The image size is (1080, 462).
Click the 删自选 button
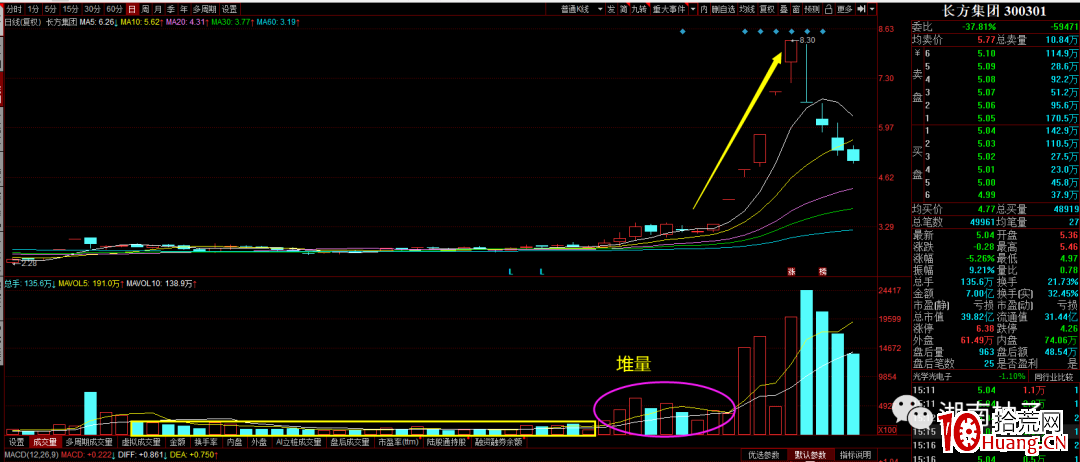[724, 9]
